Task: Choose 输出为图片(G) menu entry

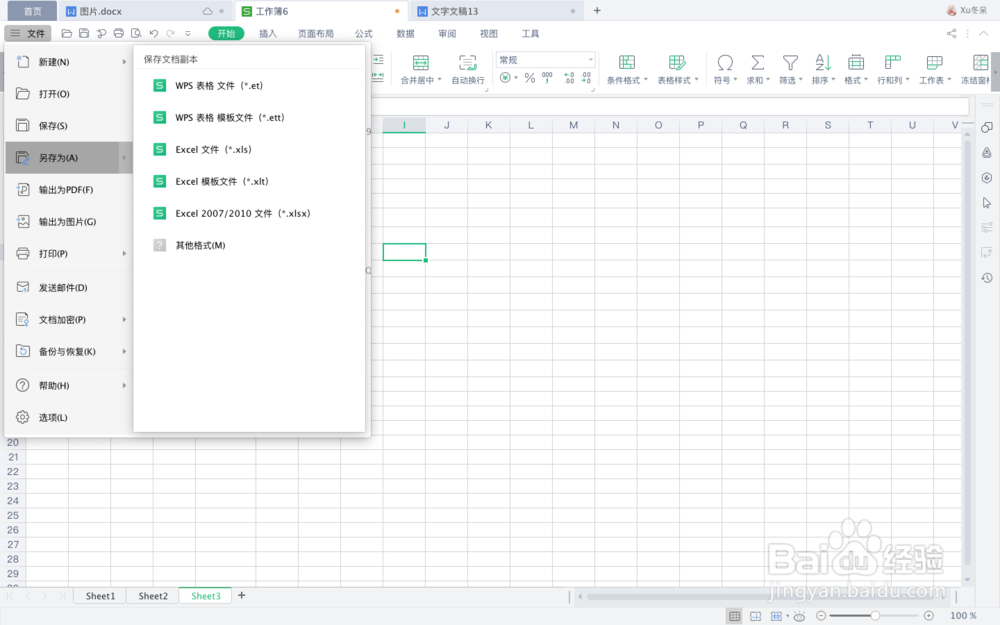Action: pos(68,221)
